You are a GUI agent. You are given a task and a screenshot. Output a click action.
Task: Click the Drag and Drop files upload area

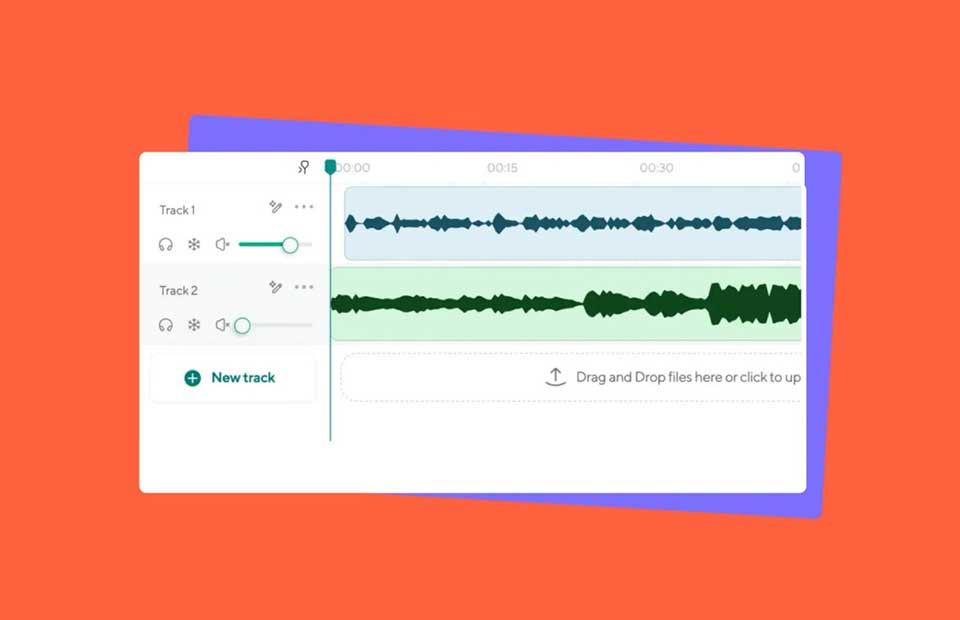[571, 377]
